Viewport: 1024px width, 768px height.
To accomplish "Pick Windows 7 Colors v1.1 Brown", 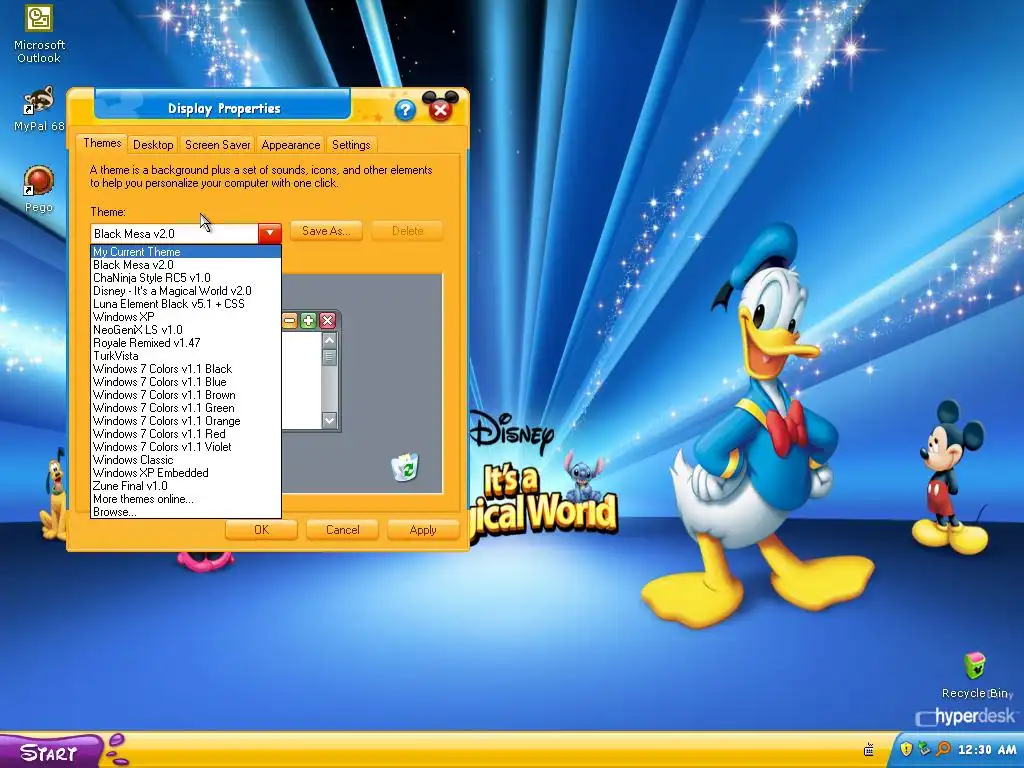I will pyautogui.click(x=186, y=395).
